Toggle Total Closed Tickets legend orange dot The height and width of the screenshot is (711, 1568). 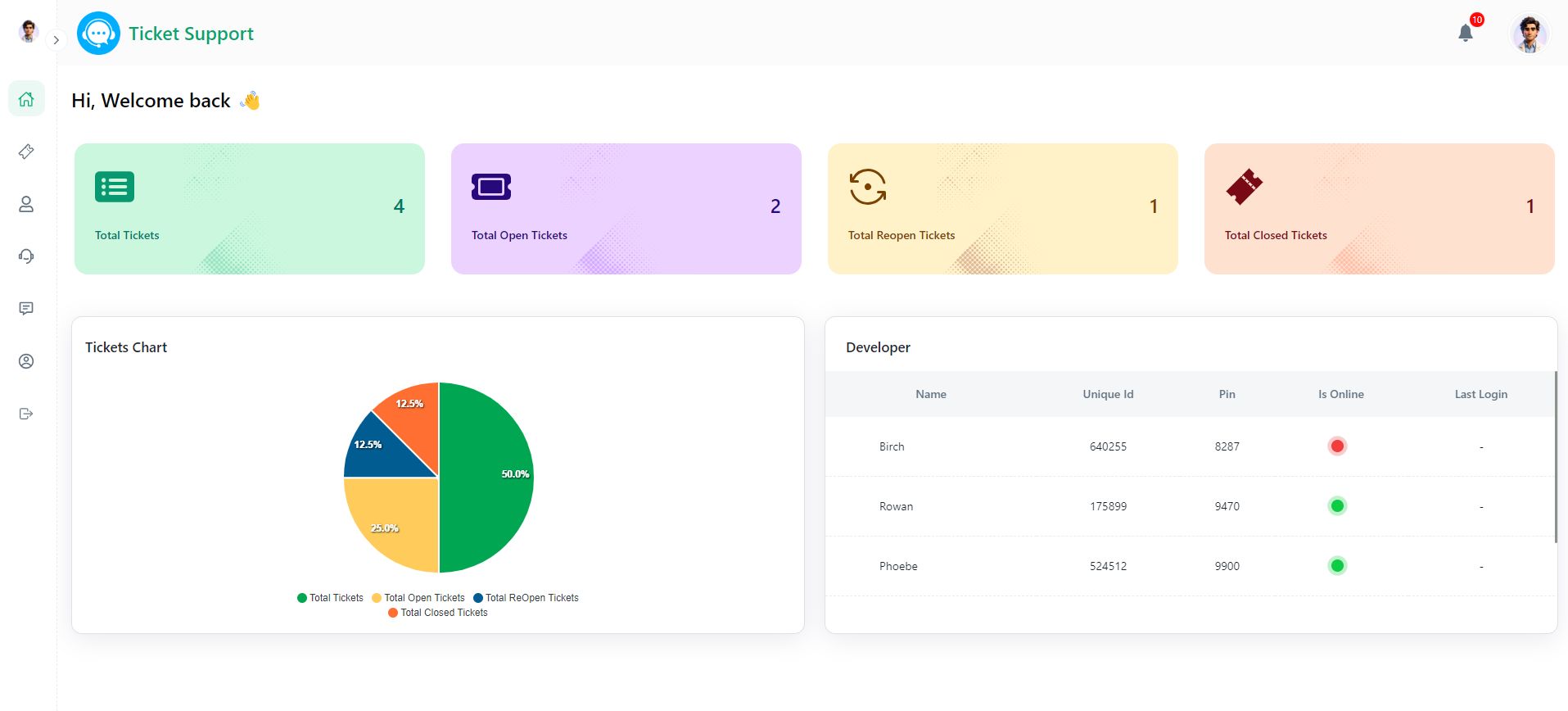(x=393, y=613)
